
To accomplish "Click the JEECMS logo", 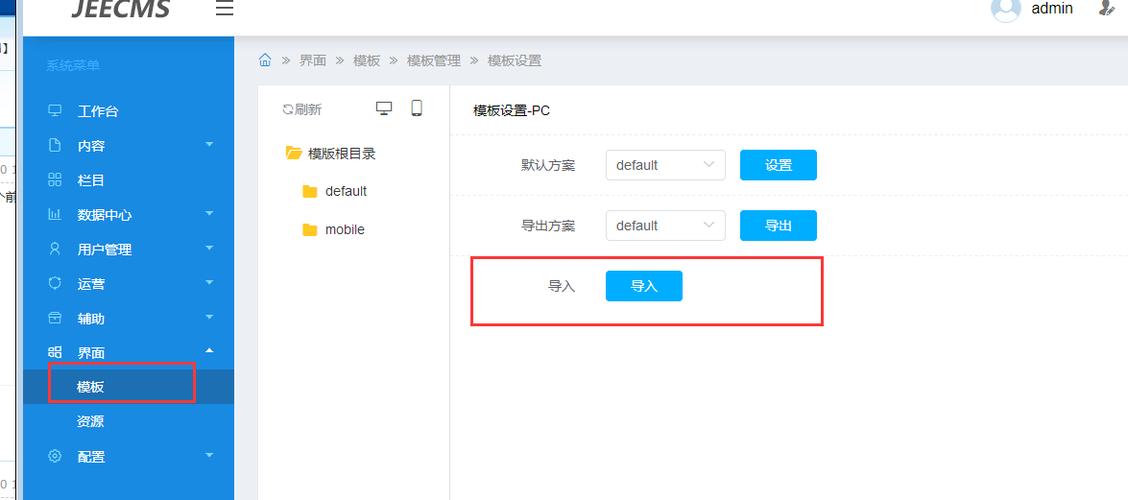I will coord(121,9).
